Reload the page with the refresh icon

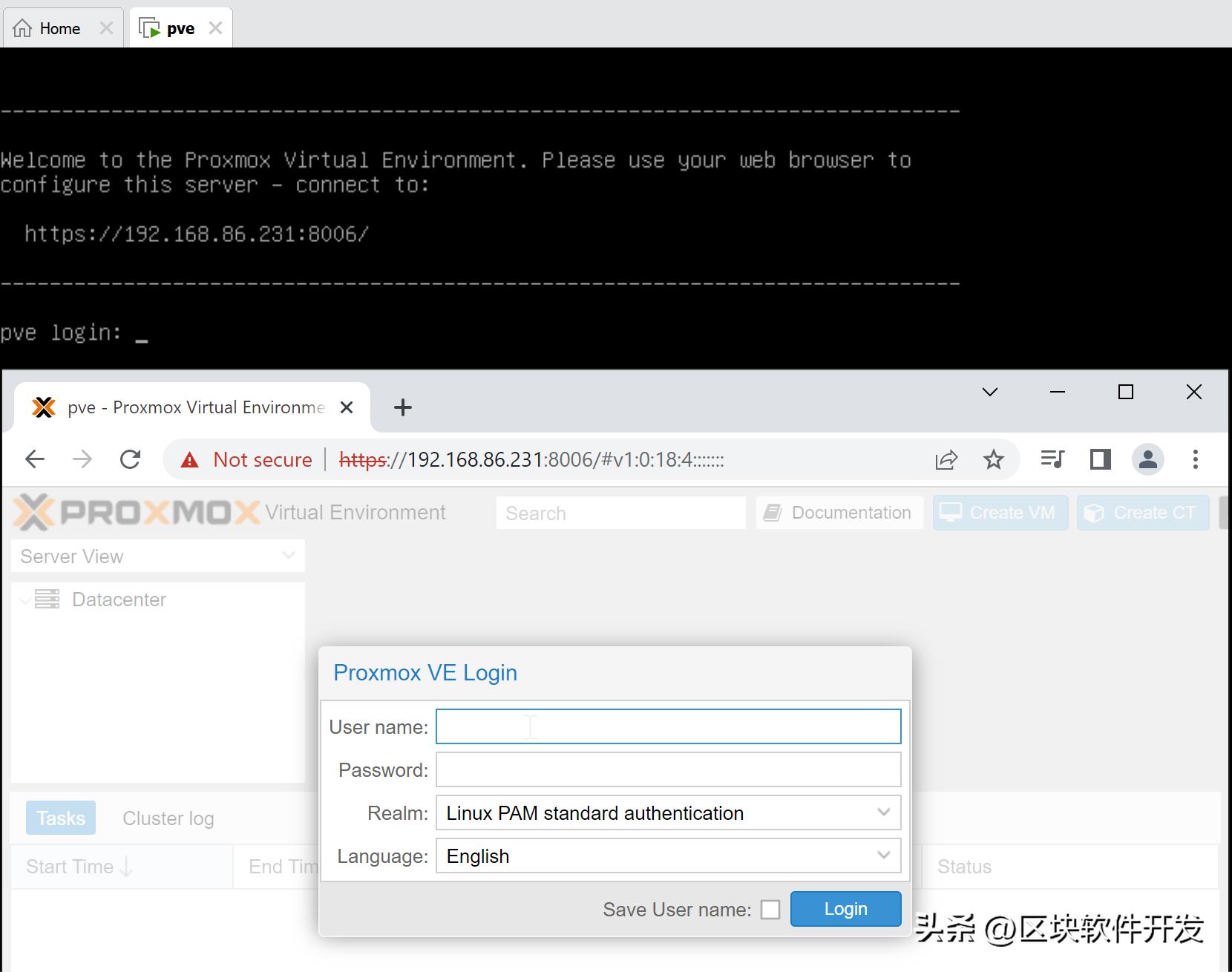click(x=131, y=459)
